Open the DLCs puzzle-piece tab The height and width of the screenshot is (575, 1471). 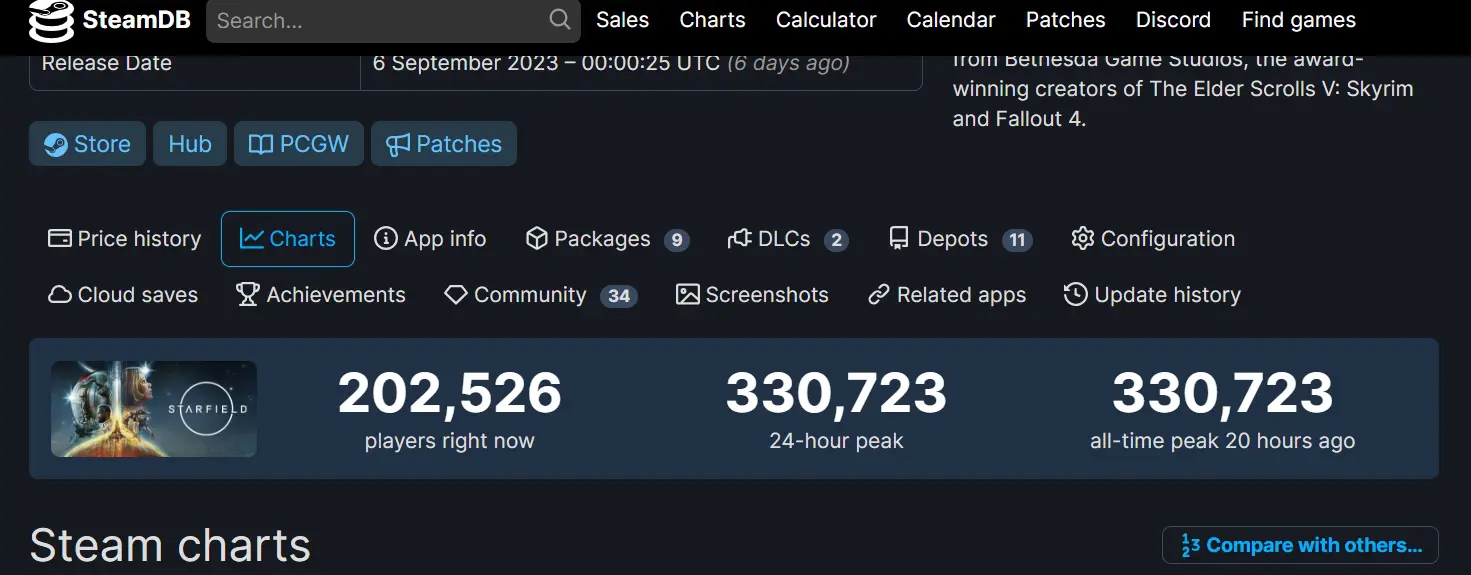(x=788, y=239)
